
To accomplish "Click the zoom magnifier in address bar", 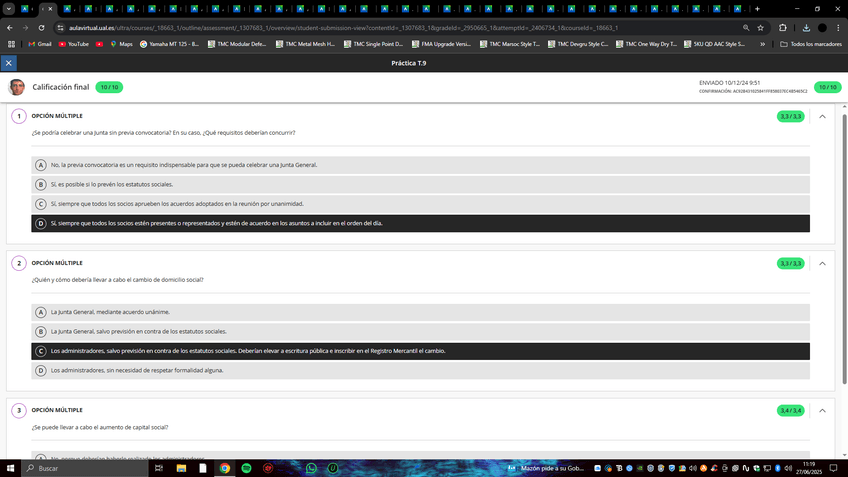I will [746, 28].
